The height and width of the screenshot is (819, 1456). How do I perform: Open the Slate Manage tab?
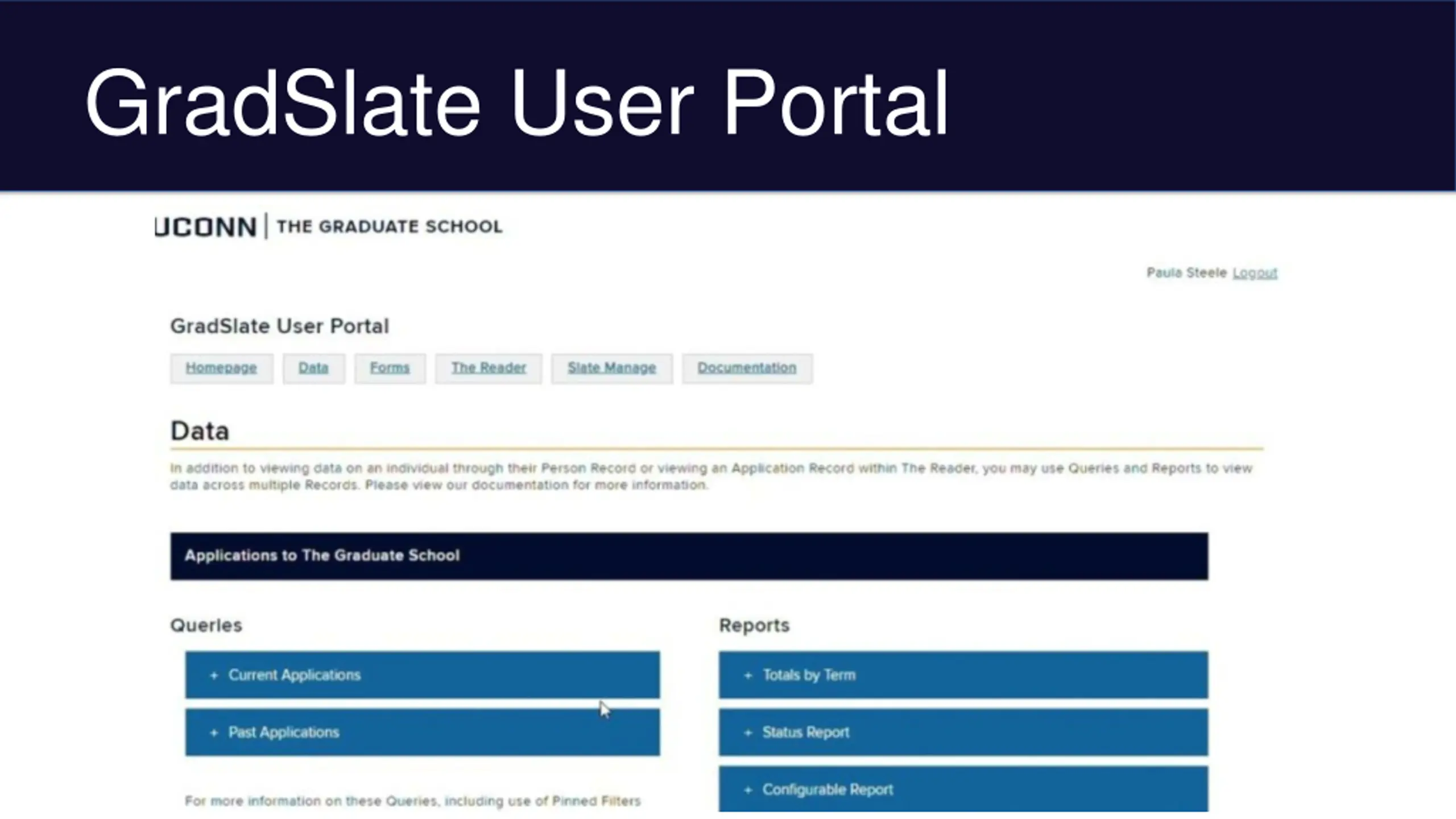pos(612,368)
